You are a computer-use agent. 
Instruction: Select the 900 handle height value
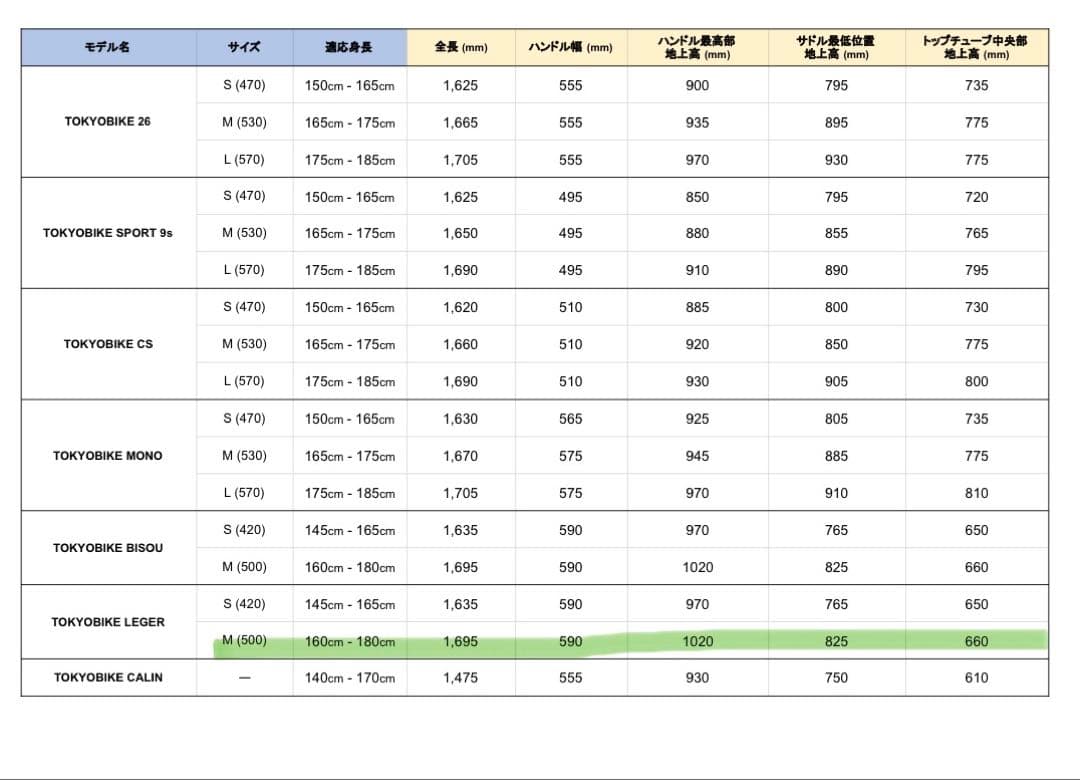[x=698, y=85]
